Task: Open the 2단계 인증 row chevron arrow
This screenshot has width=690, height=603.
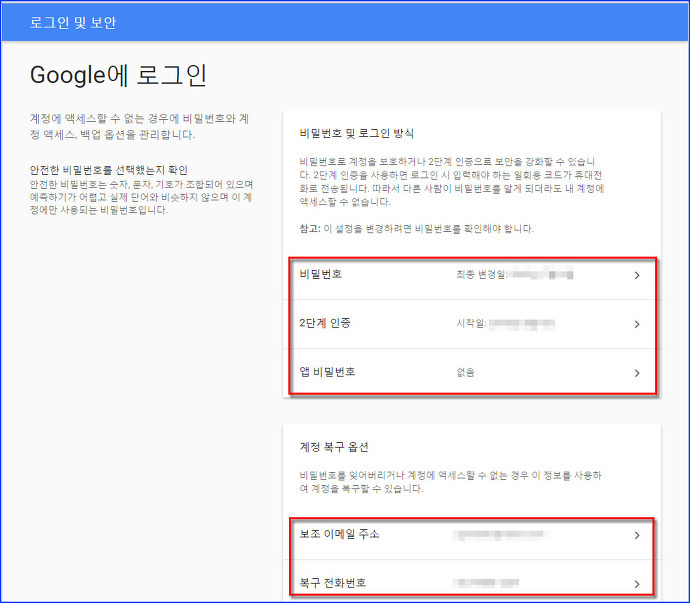Action: pyautogui.click(x=637, y=324)
